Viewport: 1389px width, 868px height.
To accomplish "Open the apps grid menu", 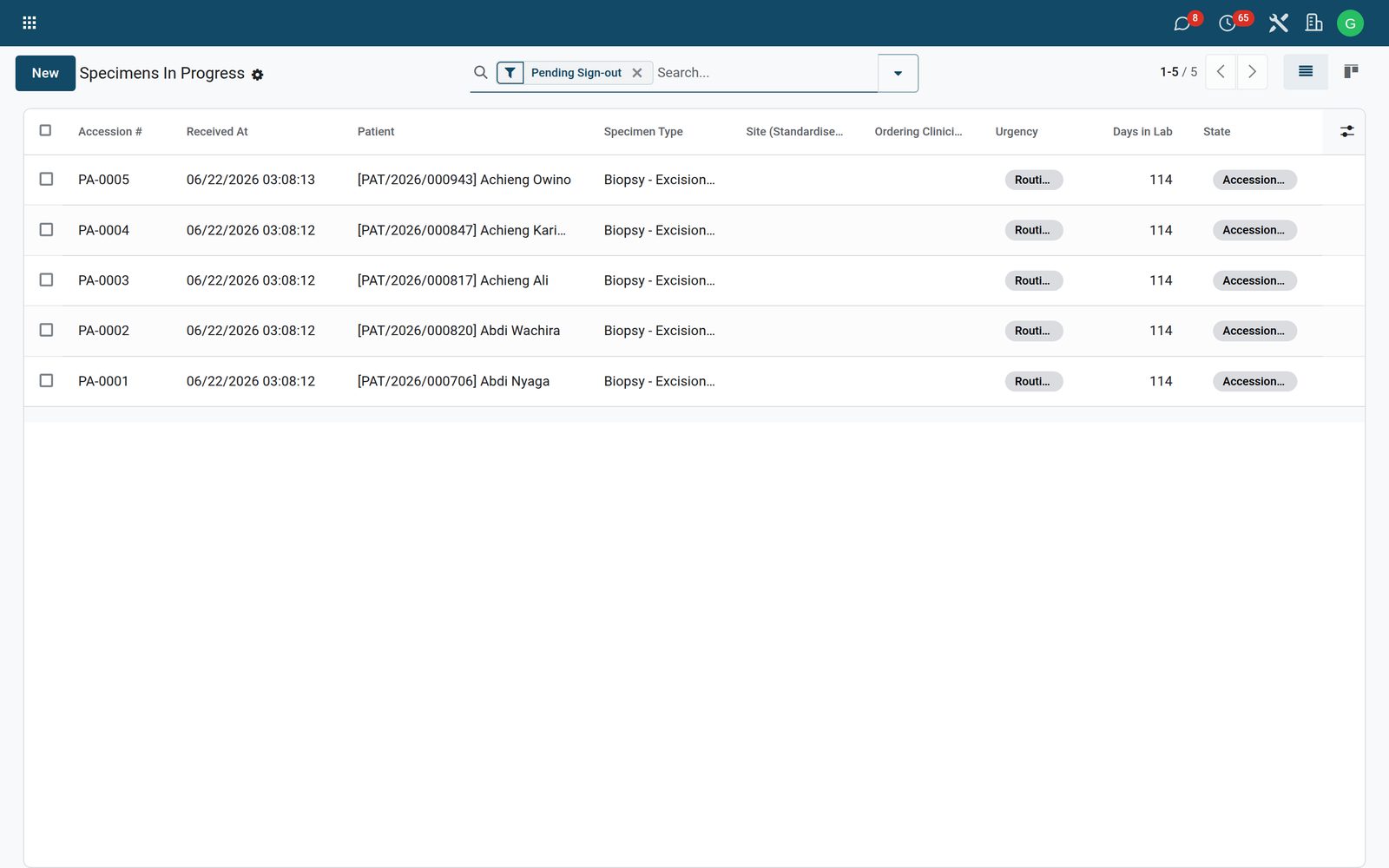I will [x=30, y=23].
